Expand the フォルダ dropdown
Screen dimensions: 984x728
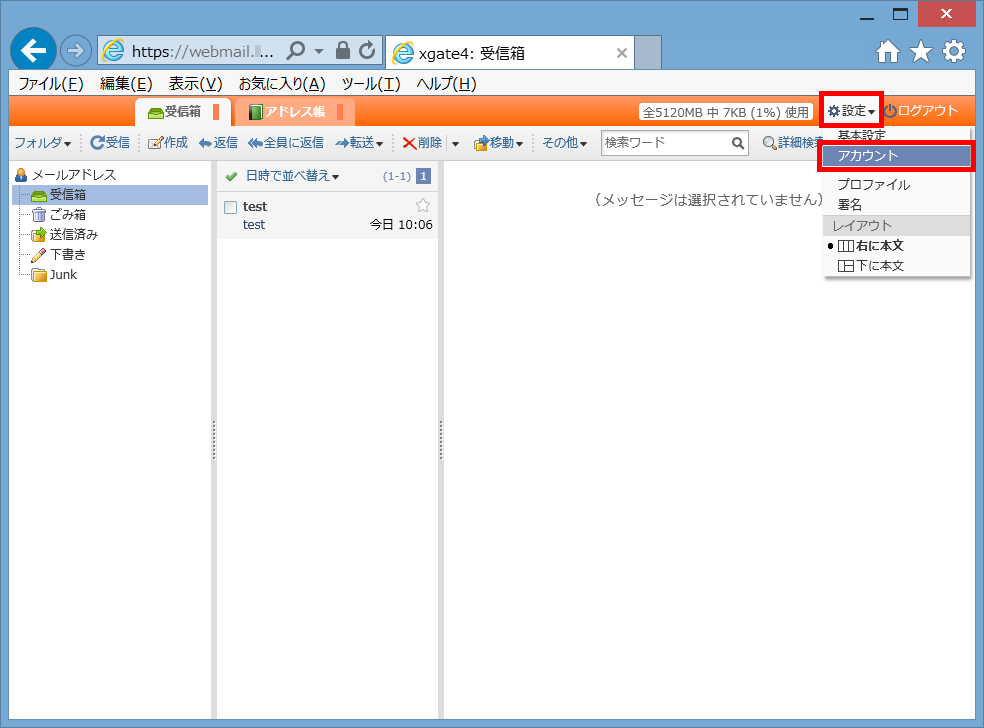tap(42, 143)
